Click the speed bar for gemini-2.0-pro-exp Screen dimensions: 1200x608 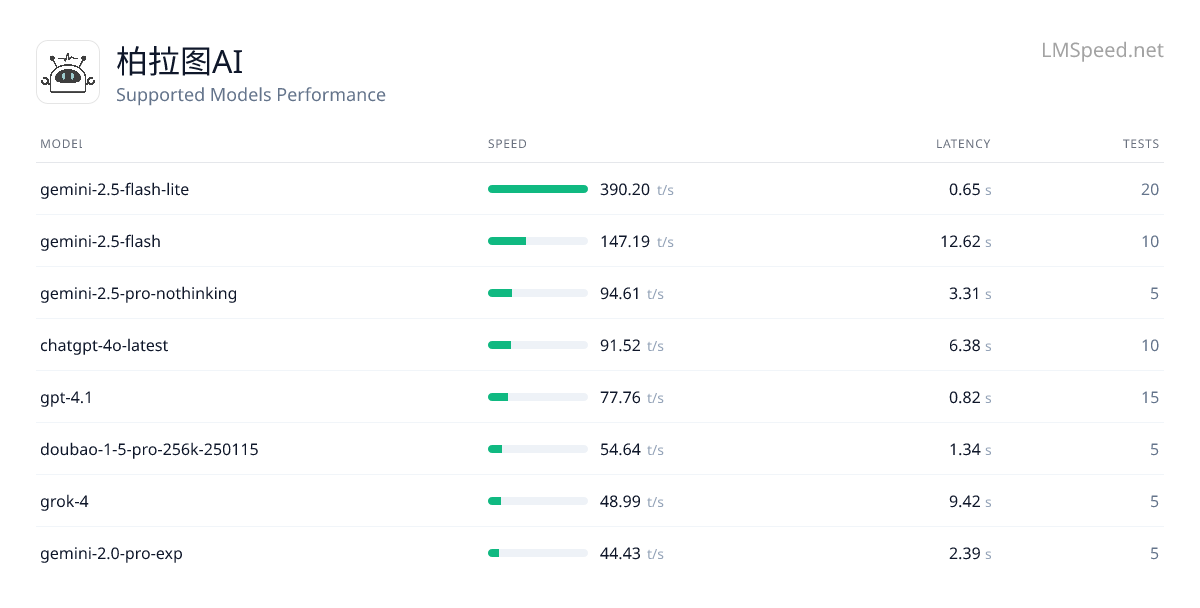(x=538, y=553)
